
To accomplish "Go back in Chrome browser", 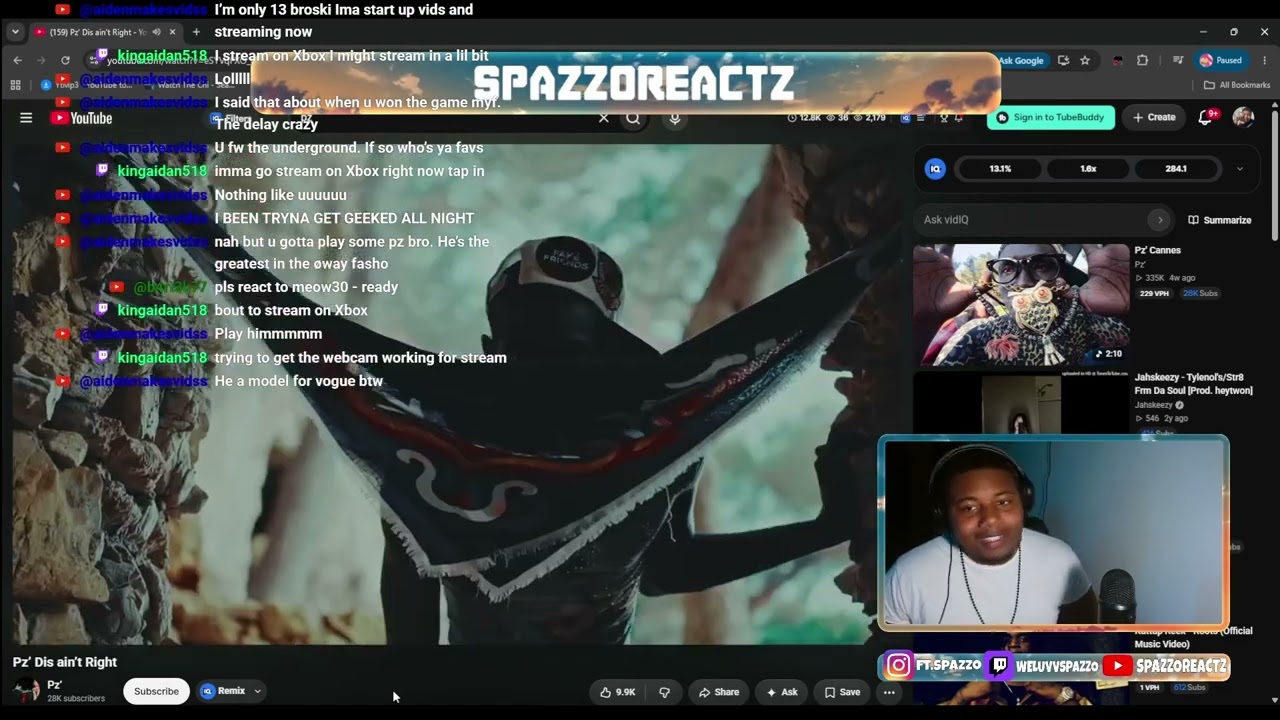I will click(x=17, y=60).
